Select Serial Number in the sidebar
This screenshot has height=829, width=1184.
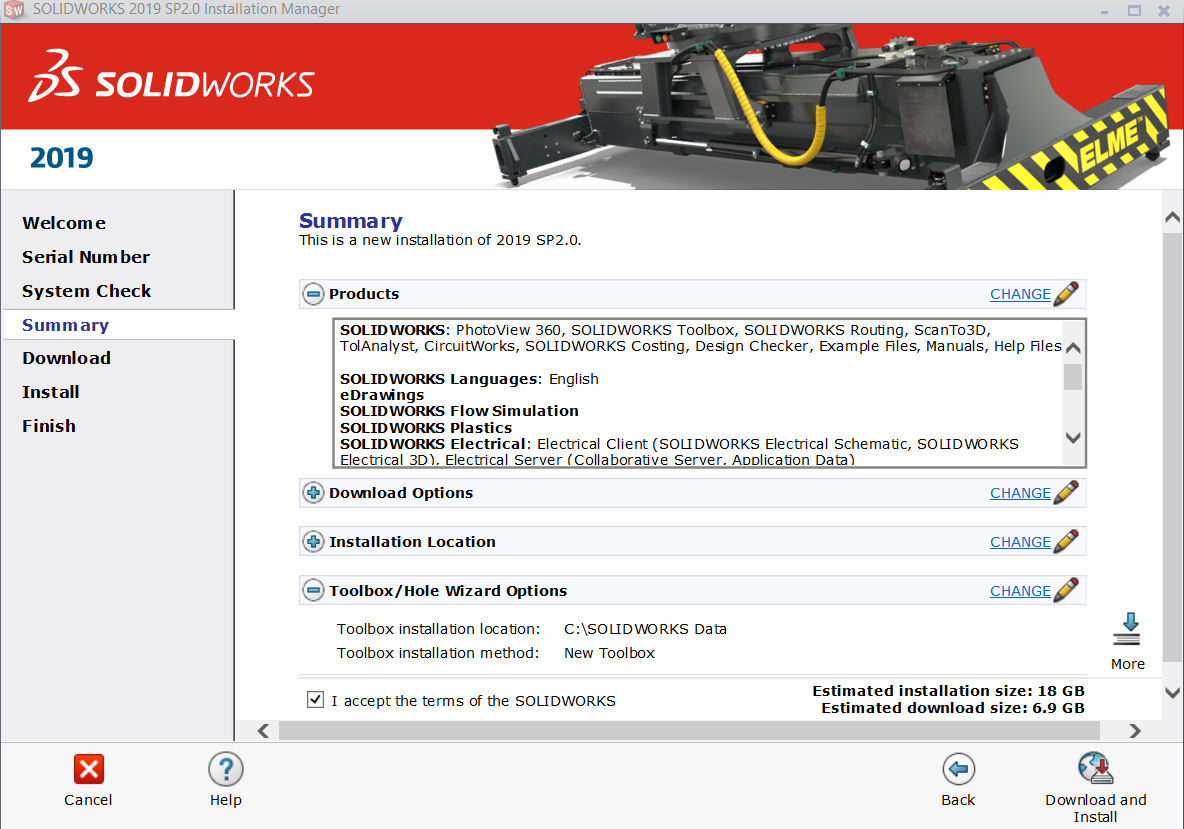[86, 257]
